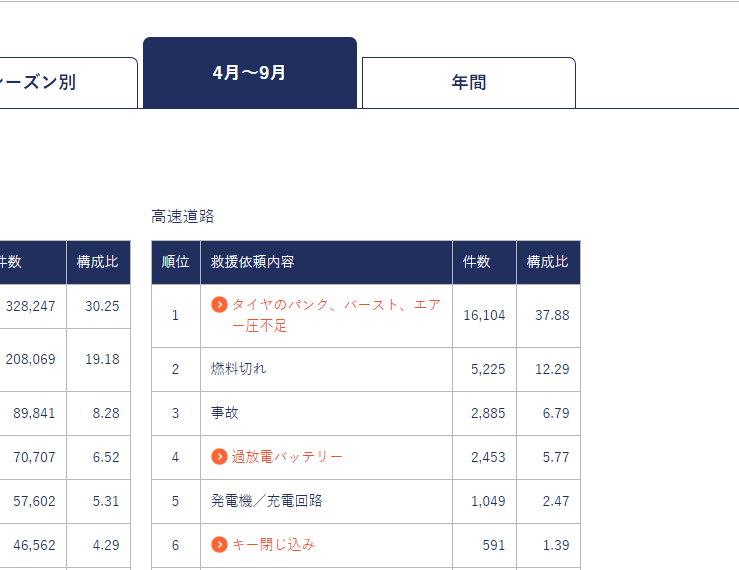Click the orange arrow icon beside タイヤのパンク
This screenshot has height=570, width=739.
(x=220, y=305)
